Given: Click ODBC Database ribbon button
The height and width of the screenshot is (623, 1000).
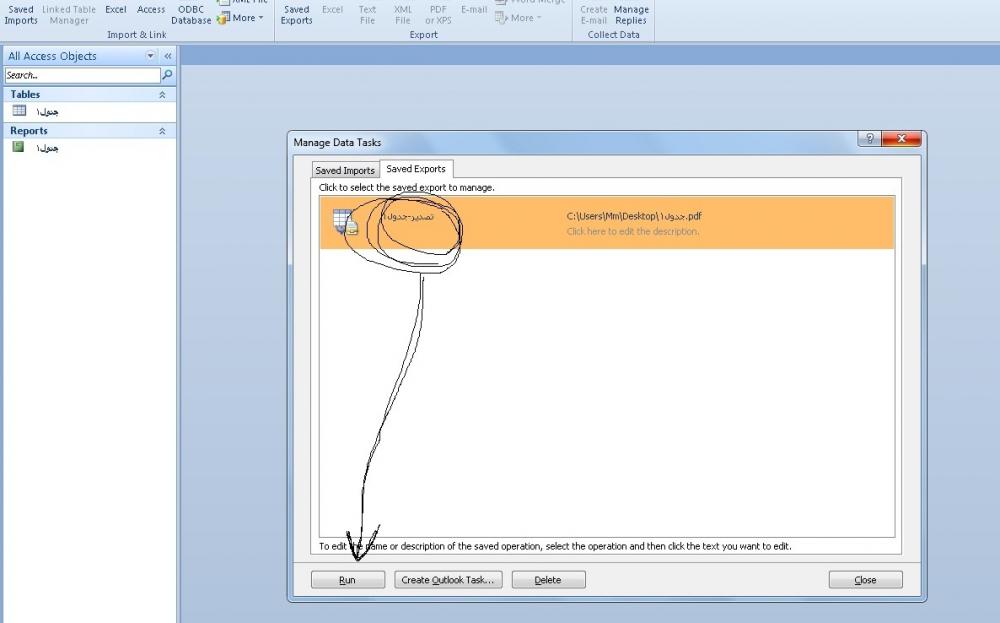Looking at the screenshot, I should point(191,13).
